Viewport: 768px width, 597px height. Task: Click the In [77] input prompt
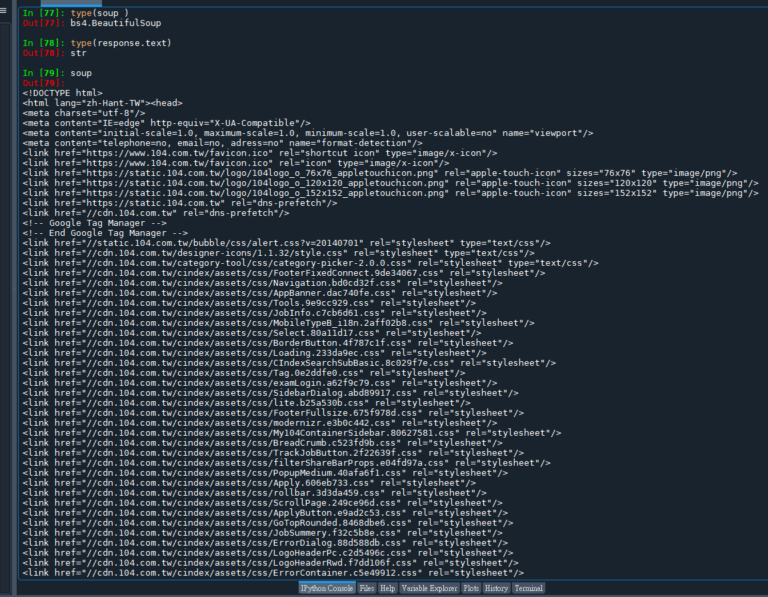click(41, 12)
